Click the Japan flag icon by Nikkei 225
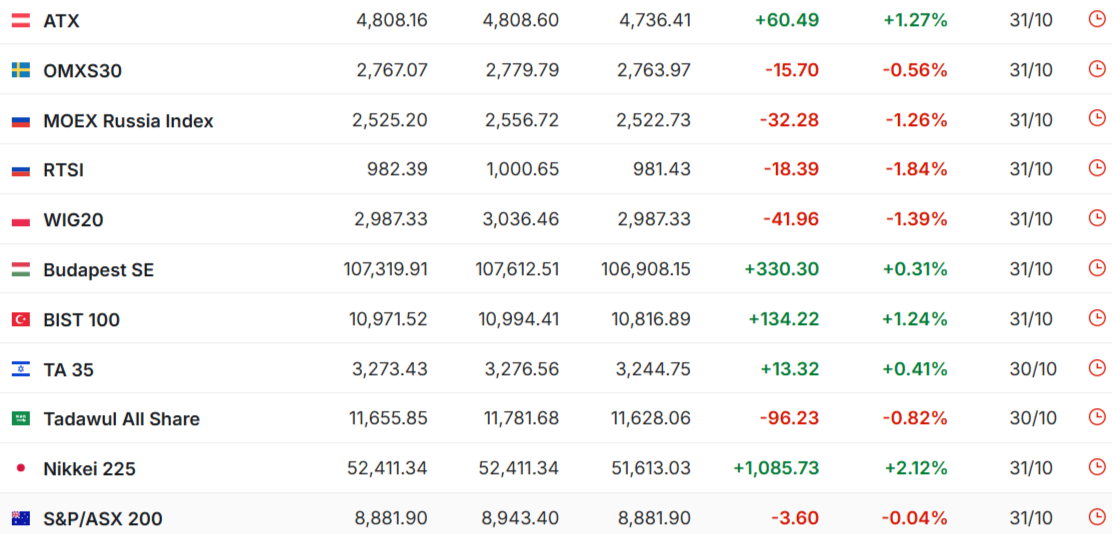This screenshot has height=534, width=1112. click(x=20, y=468)
